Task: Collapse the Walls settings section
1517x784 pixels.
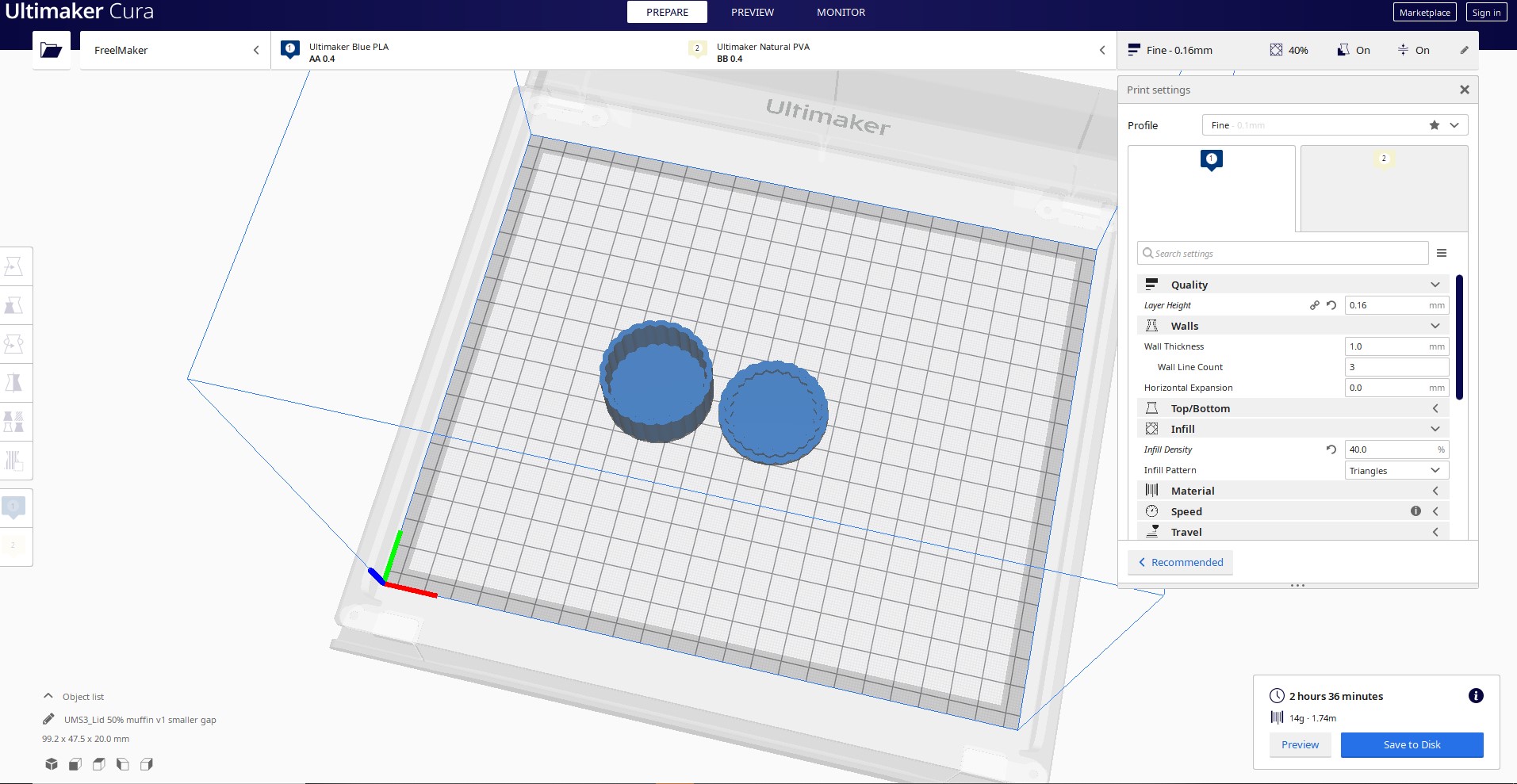Action: (1293, 326)
